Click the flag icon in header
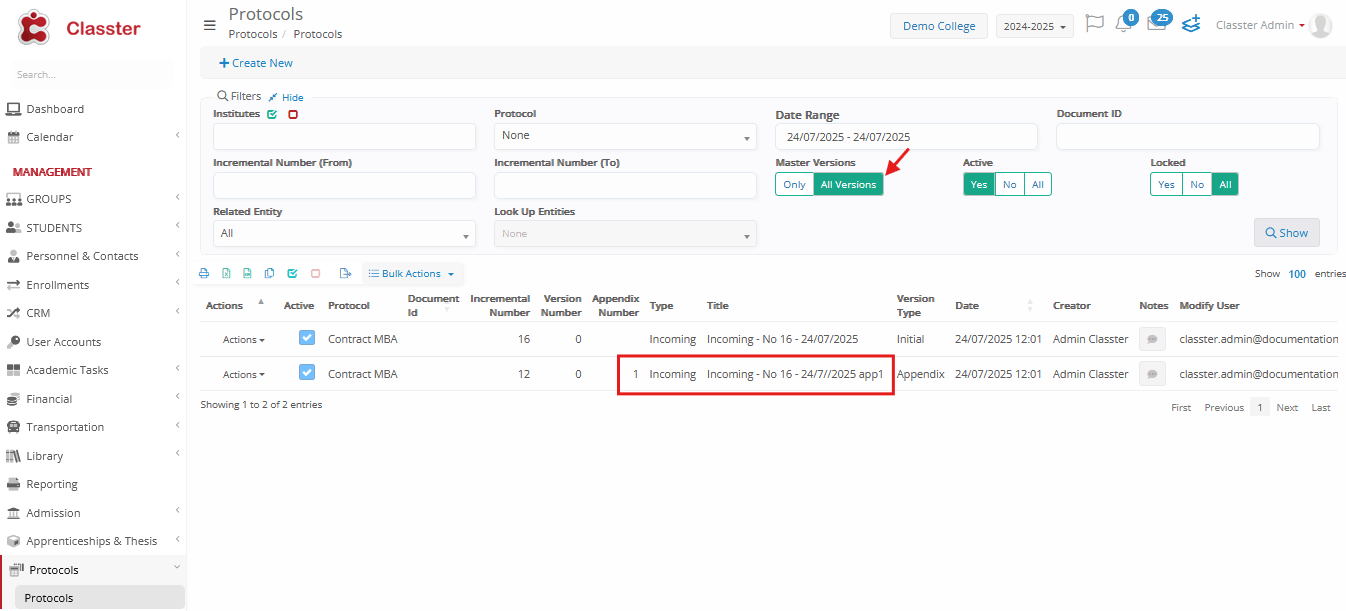1346x611 pixels. (1094, 24)
